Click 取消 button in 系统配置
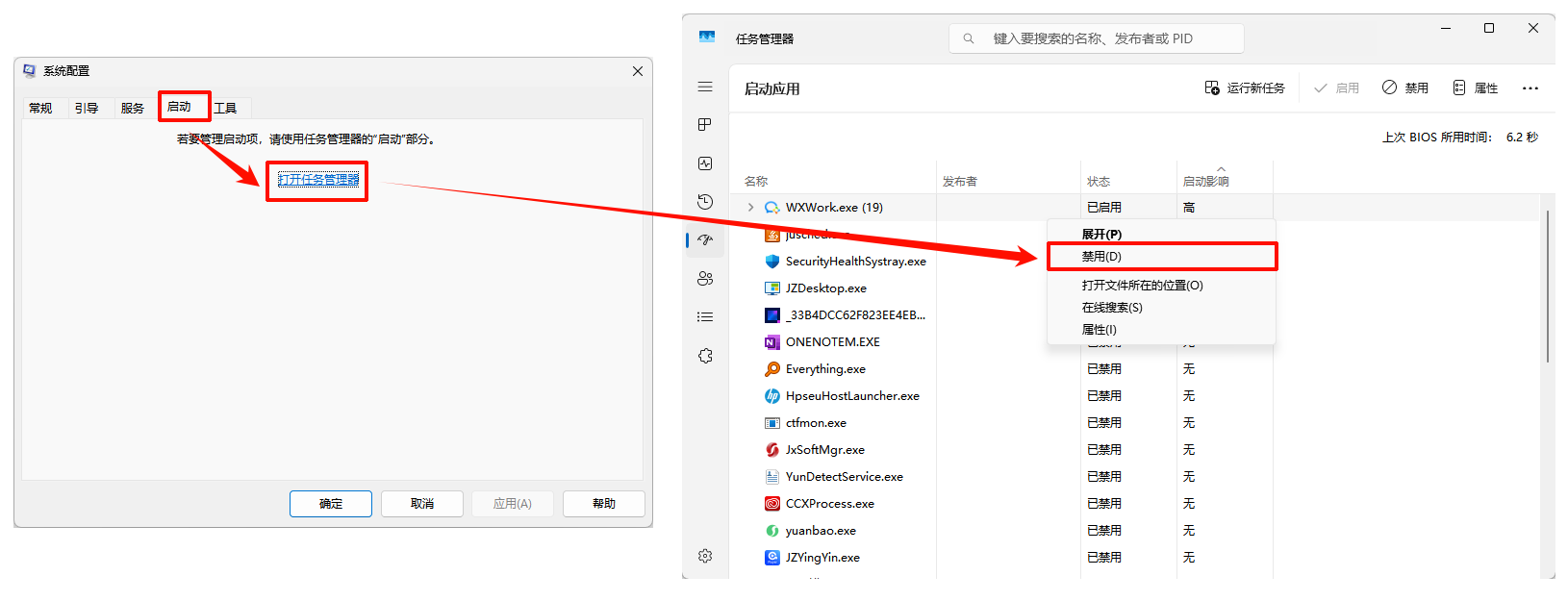This screenshot has width=1568, height=601. point(422,504)
